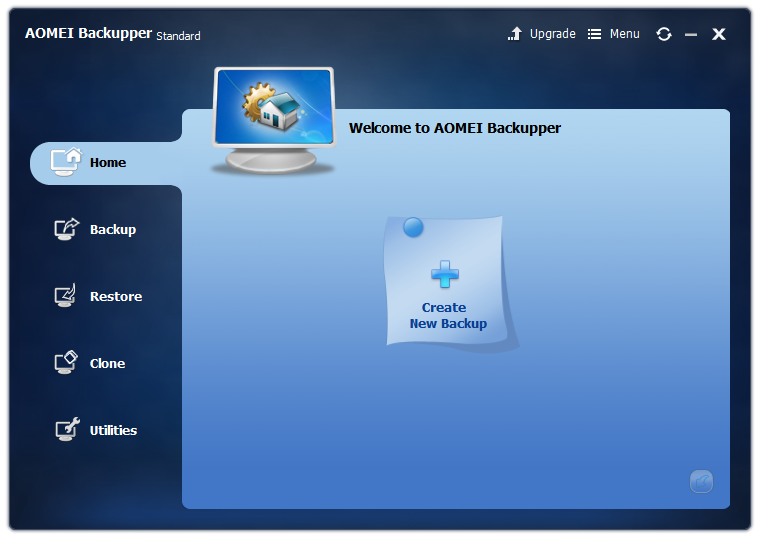Click Create New Backup note
Screen dimensions: 760x540
447,282
